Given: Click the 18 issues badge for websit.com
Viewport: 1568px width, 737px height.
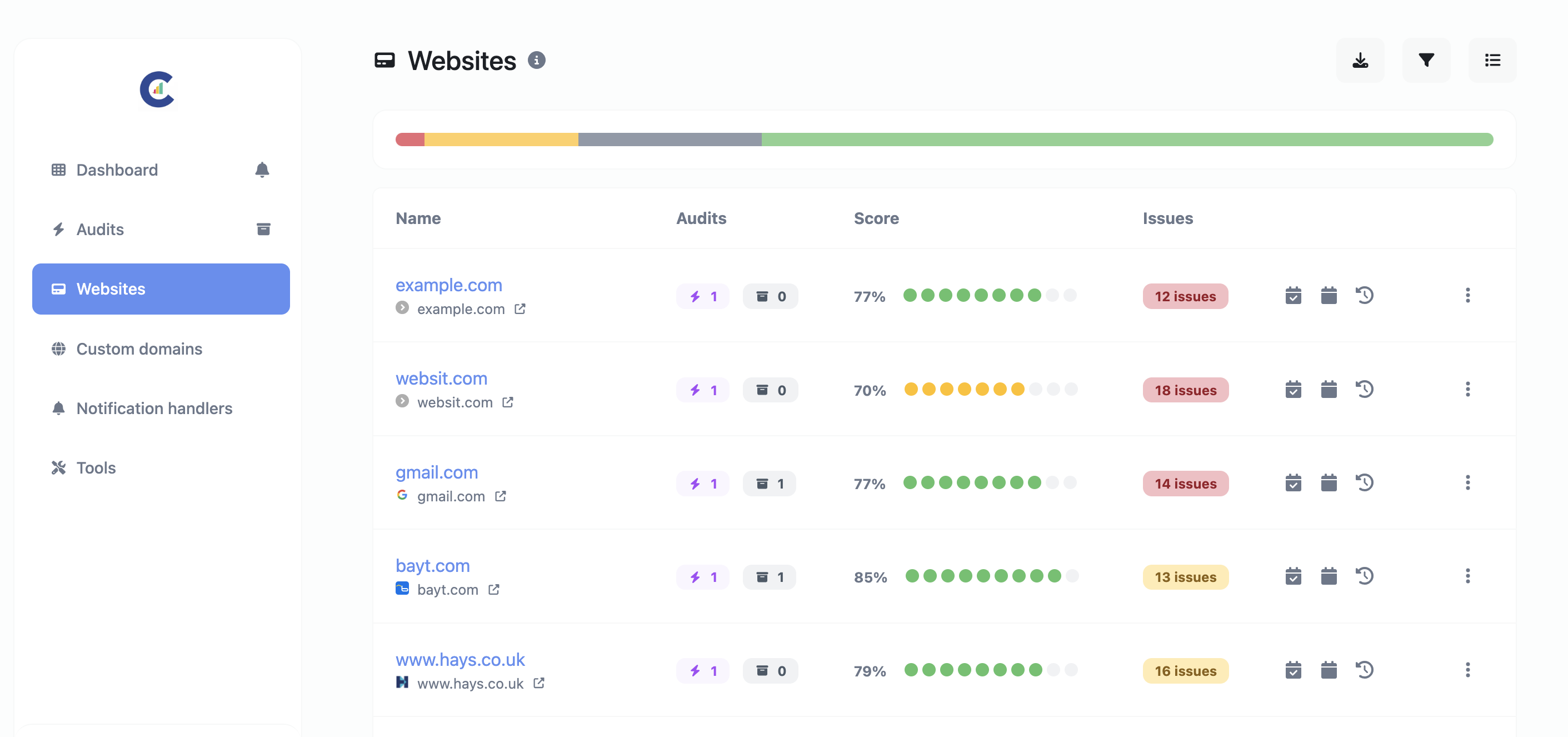Looking at the screenshot, I should click(1185, 390).
